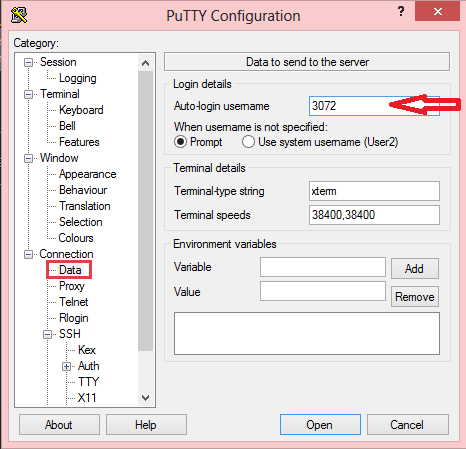Open Selection settings category
Viewport: 466px width, 449px height.
coord(80,222)
